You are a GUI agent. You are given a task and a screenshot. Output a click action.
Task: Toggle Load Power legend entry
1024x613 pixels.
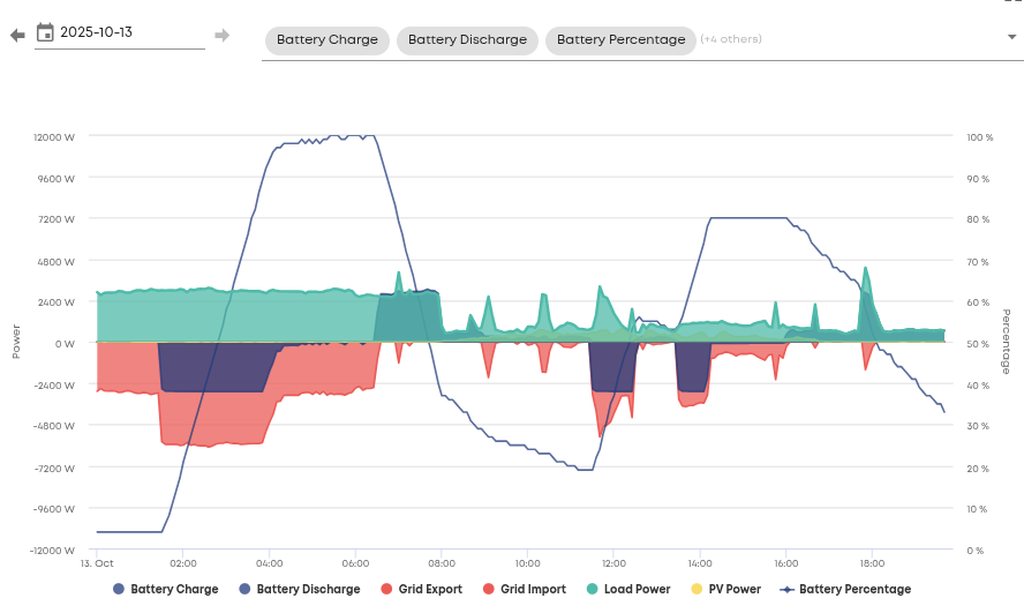coord(637,589)
